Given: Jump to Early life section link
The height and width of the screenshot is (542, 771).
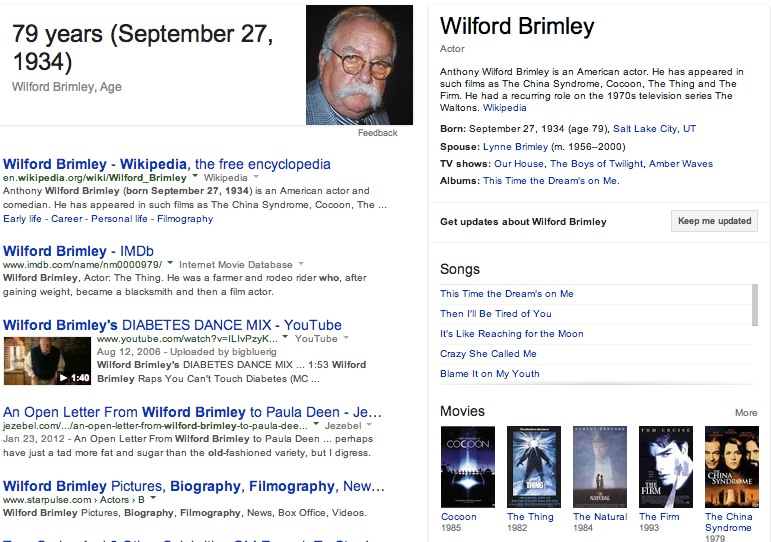Looking at the screenshot, I should pyautogui.click(x=22, y=219).
